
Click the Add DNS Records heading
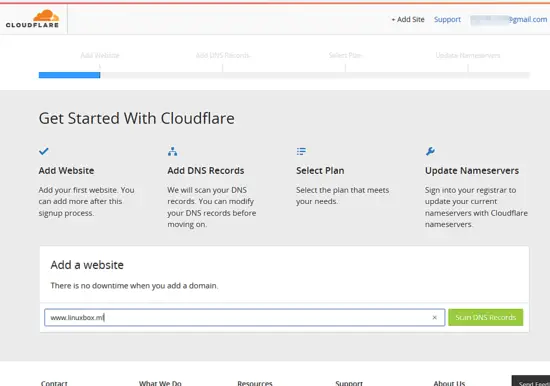coord(206,171)
